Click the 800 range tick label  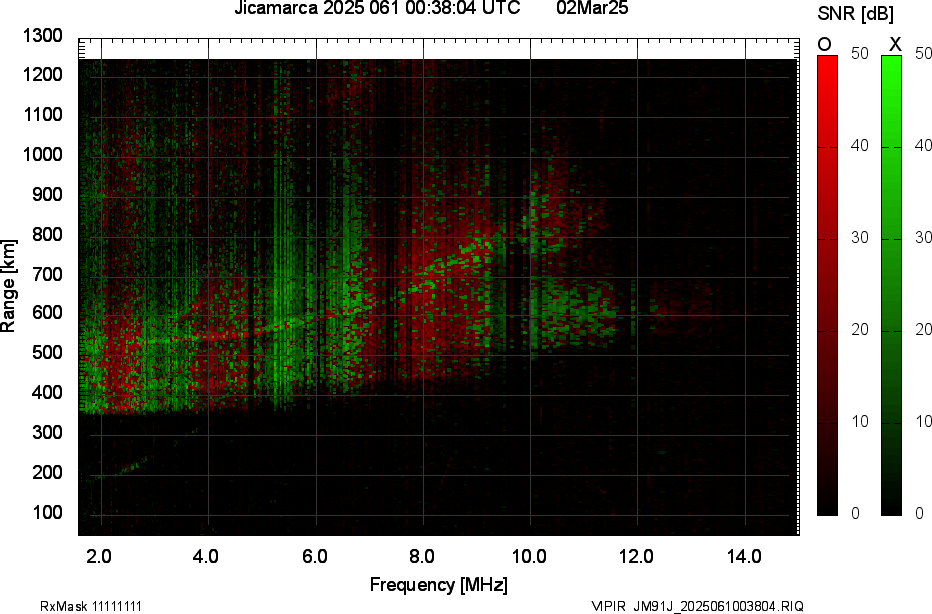click(x=47, y=234)
